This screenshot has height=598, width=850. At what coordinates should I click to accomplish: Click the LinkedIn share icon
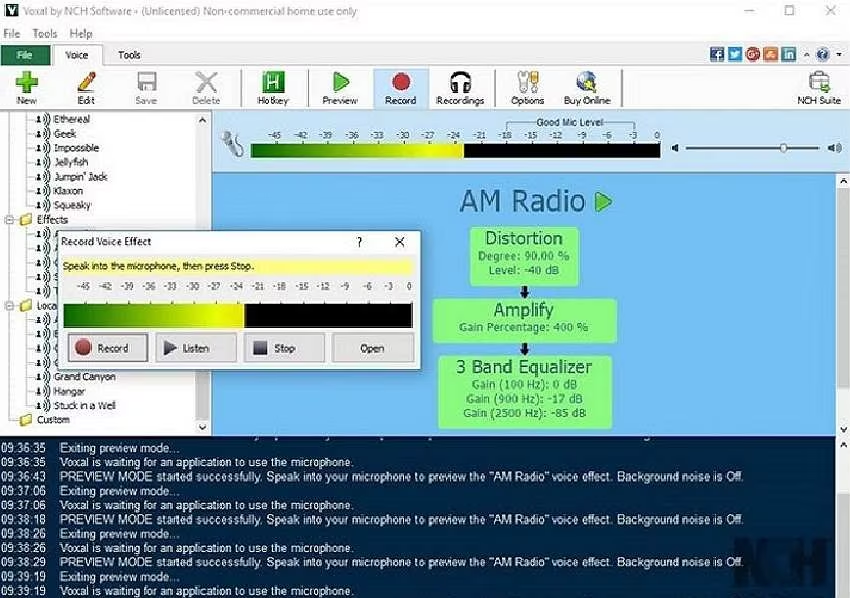coord(789,54)
